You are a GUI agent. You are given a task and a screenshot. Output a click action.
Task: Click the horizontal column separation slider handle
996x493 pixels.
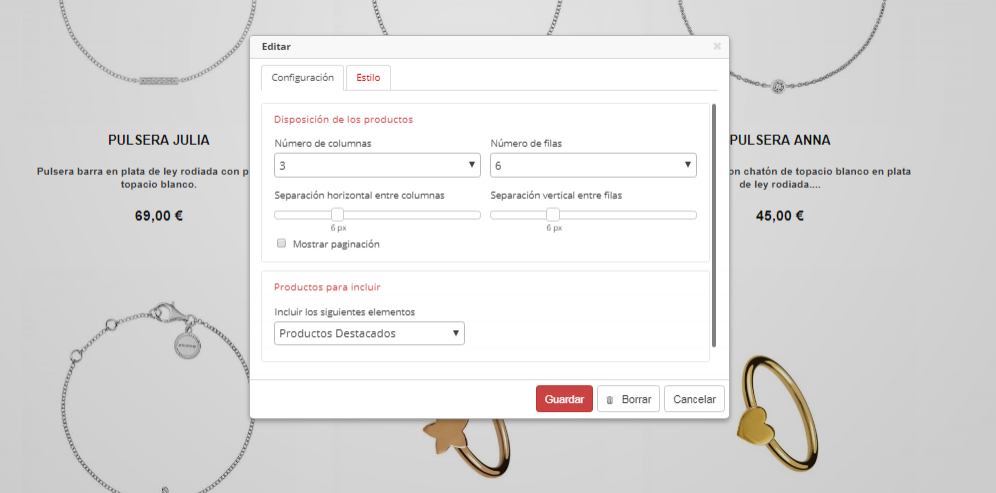click(337, 214)
